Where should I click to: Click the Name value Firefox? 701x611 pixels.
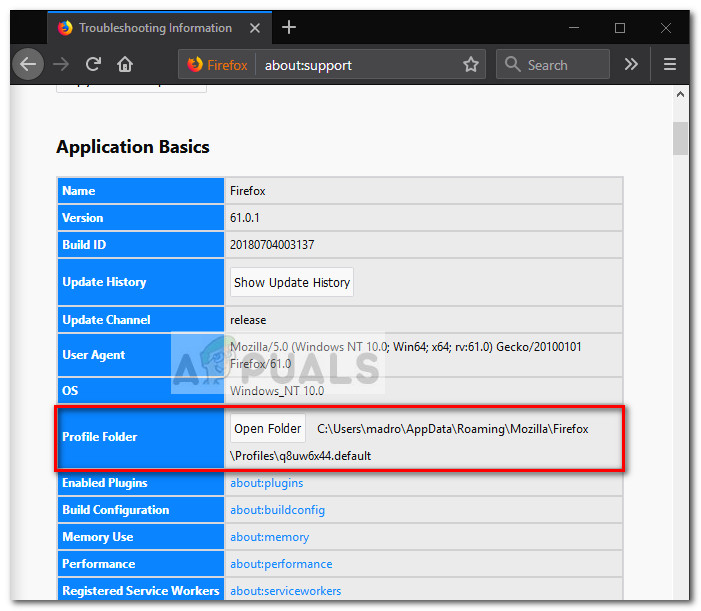point(248,191)
